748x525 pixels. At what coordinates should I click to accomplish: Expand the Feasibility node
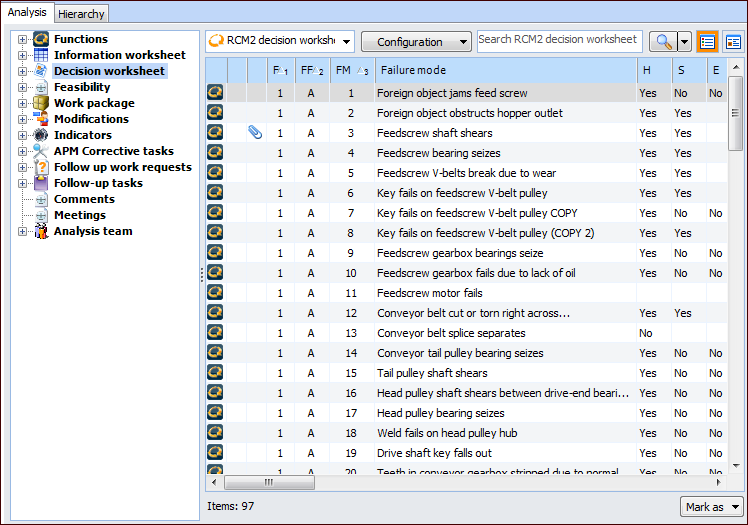pyautogui.click(x=22, y=87)
